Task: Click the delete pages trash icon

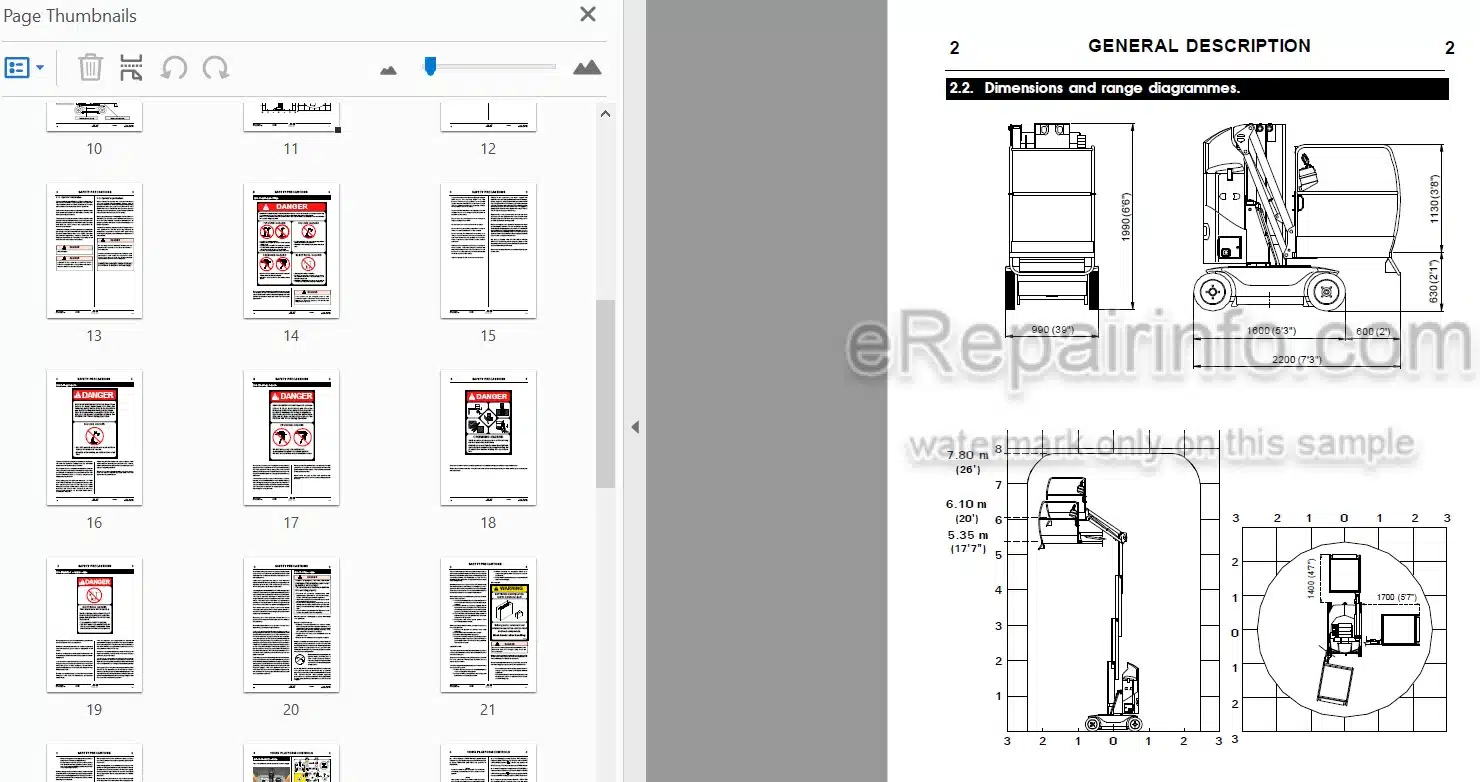Action: pyautogui.click(x=90, y=68)
